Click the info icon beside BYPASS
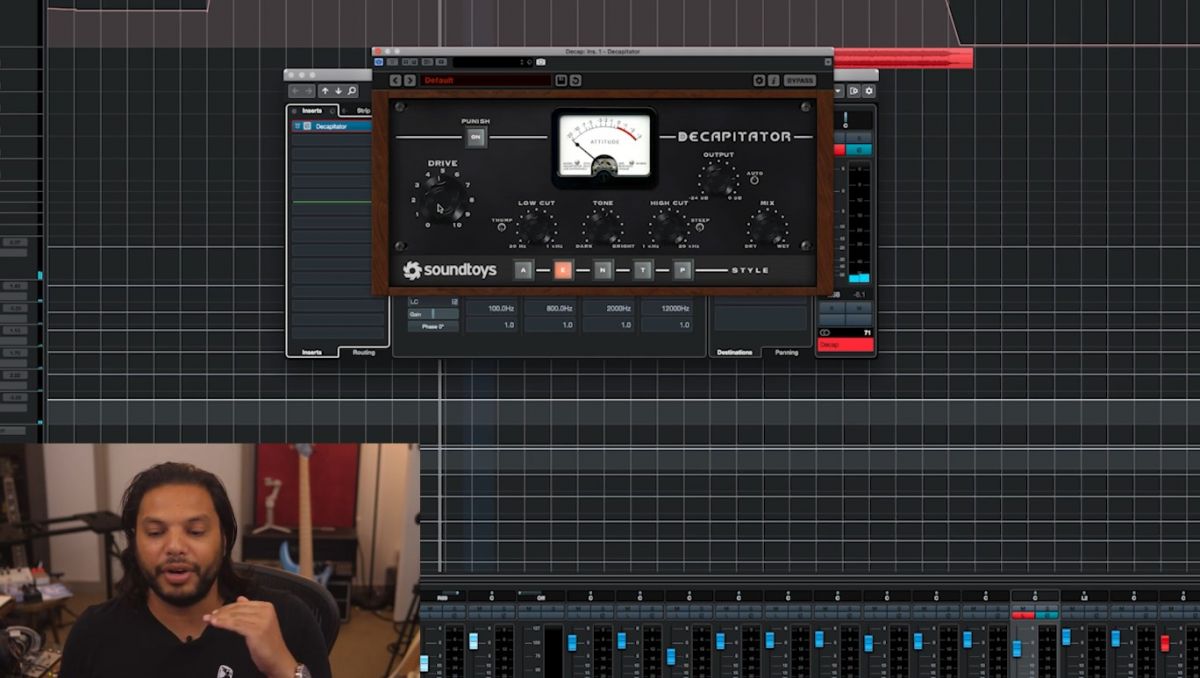The width and height of the screenshot is (1200, 678). [x=772, y=79]
